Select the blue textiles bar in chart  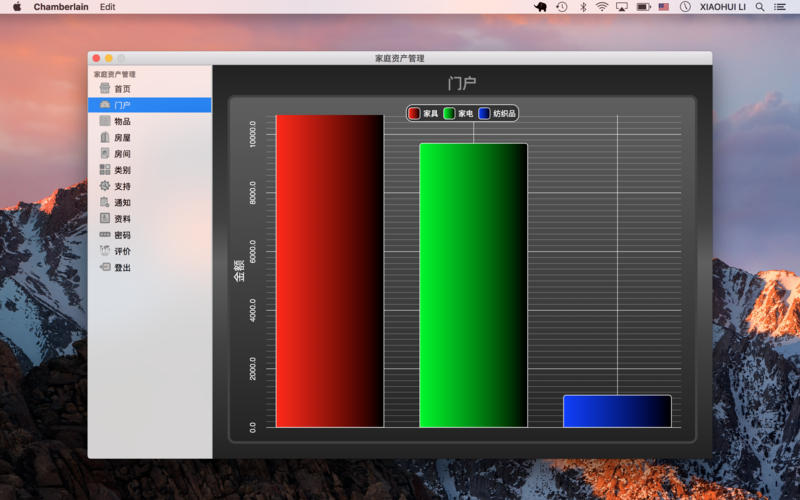click(617, 411)
